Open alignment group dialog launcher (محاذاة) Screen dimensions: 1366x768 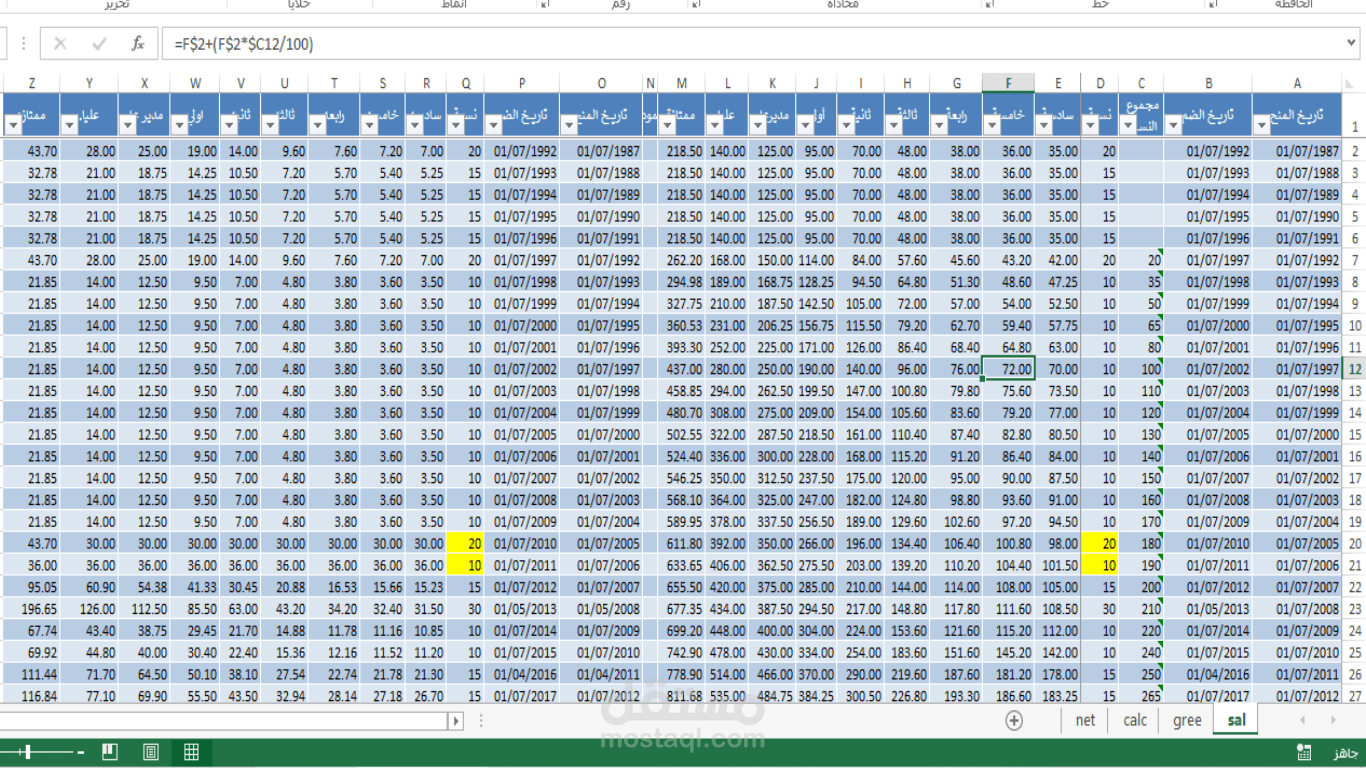pos(697,5)
